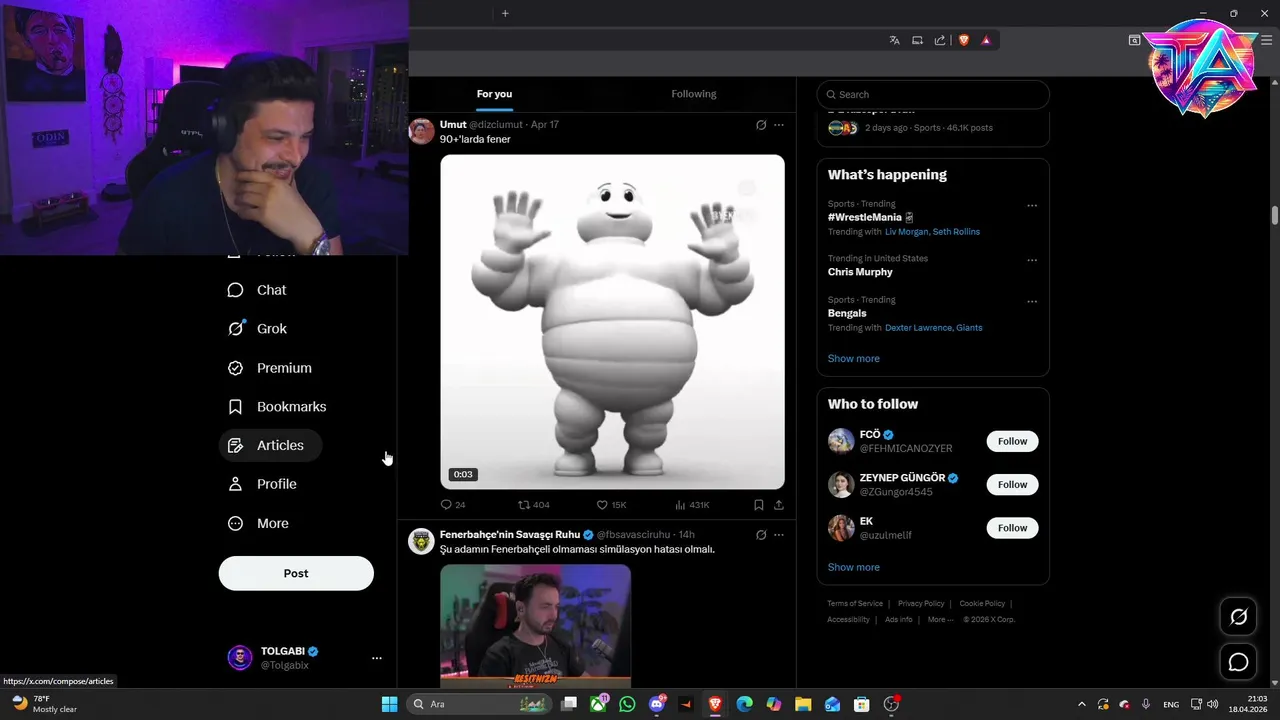Follow EK account
1280x720 pixels.
(1012, 528)
